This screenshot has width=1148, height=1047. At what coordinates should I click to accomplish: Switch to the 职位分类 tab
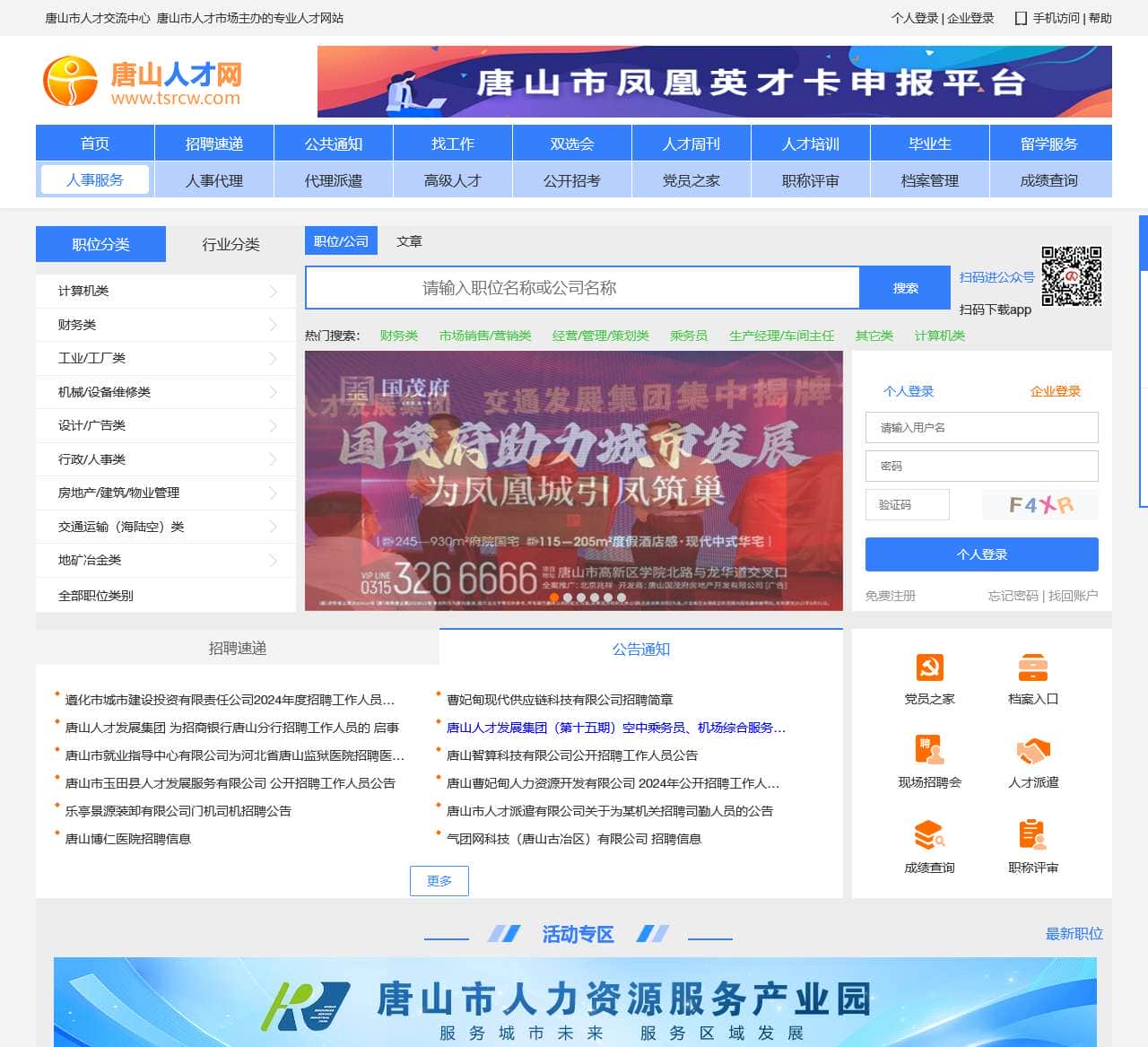[100, 244]
